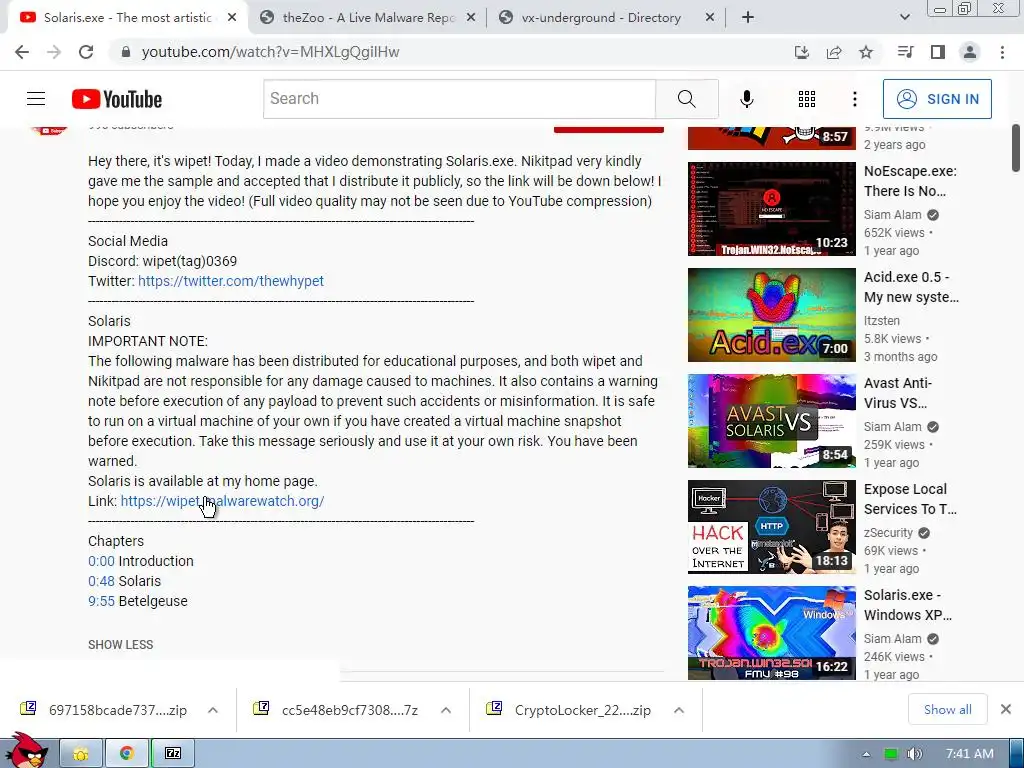Open NoEscape.exe video thumbnail
Viewport: 1024px width, 768px height.
click(771, 209)
